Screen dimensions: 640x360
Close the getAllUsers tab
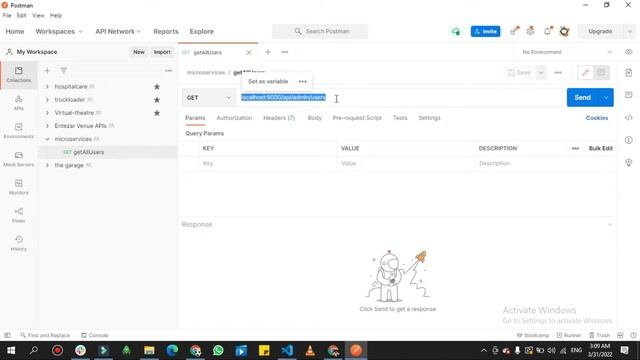tap(249, 52)
